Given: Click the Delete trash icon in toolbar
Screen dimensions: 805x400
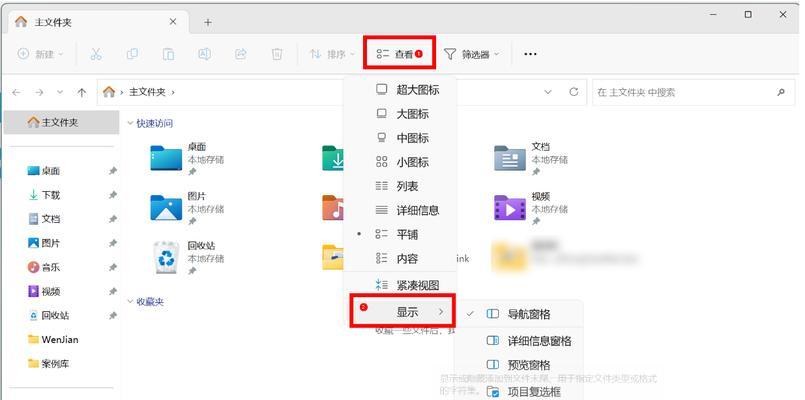Looking at the screenshot, I should [x=277, y=54].
